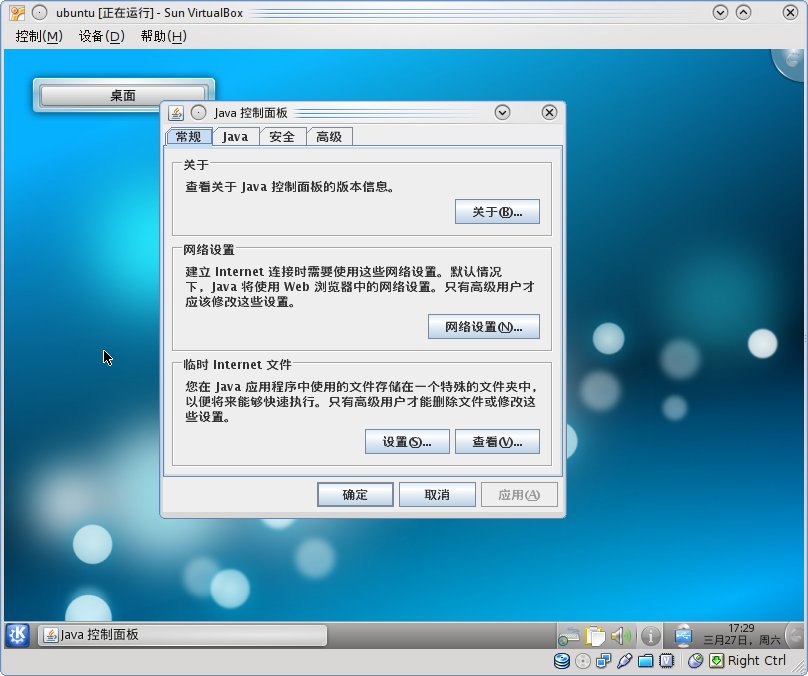Viewport: 808px width, 676px height.
Task: Open the keyboard layout tray icon
Action: (568, 637)
